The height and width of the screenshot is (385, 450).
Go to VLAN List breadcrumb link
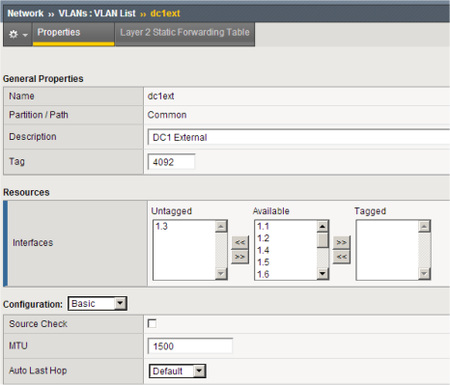97,13
